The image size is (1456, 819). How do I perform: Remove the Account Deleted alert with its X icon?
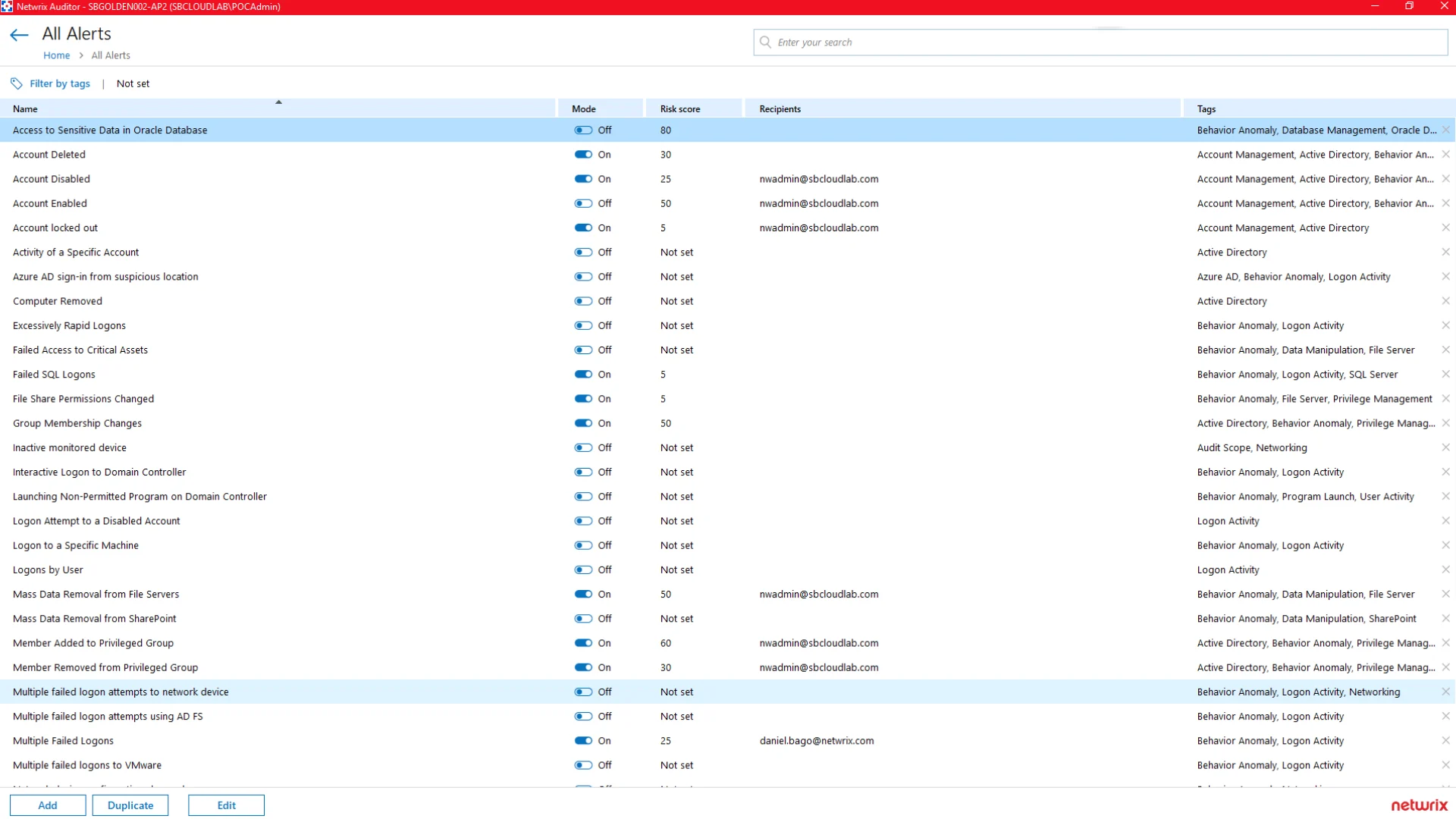1445,155
